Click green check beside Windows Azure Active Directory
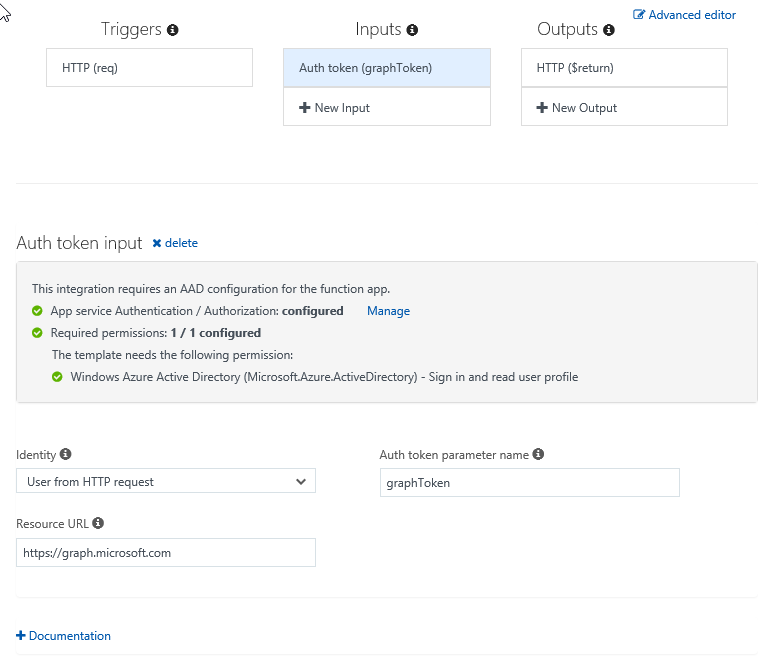The image size is (758, 666). pos(58,377)
